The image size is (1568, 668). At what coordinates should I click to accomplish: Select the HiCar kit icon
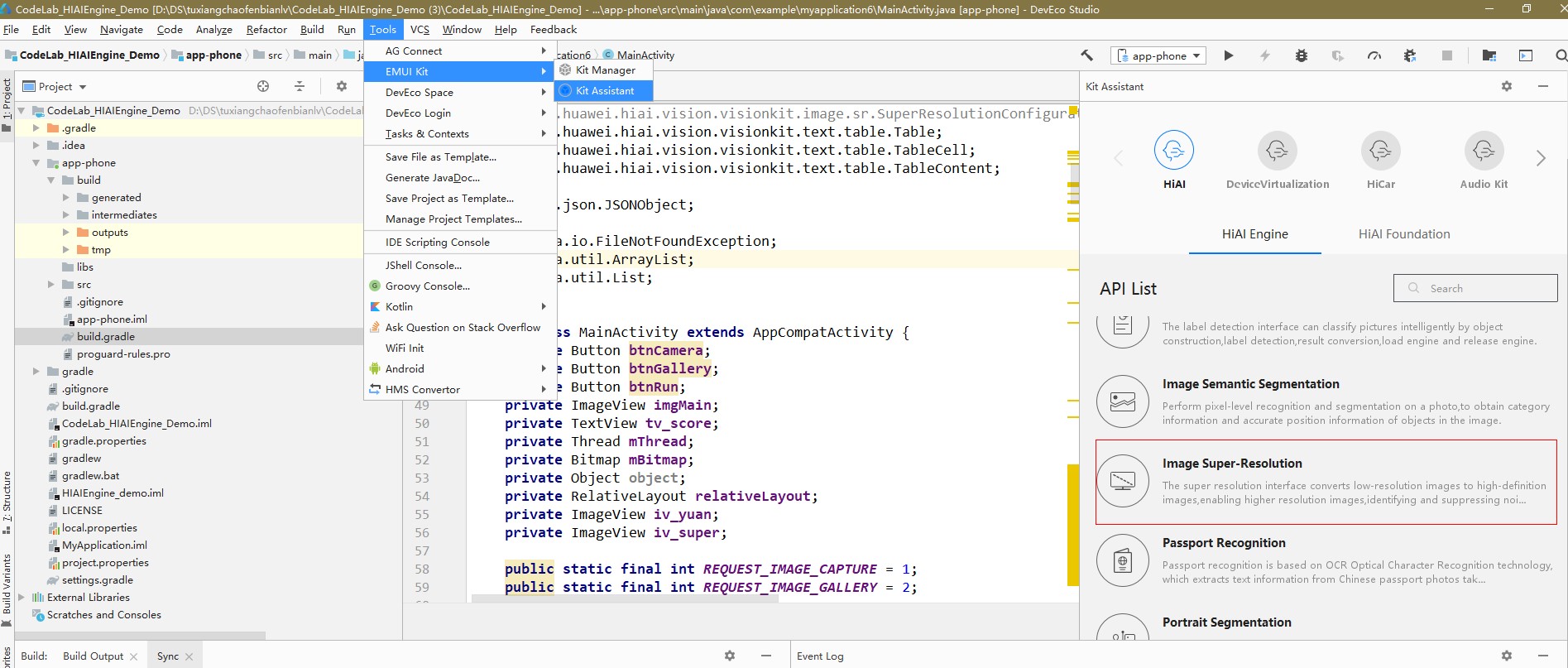[1381, 151]
